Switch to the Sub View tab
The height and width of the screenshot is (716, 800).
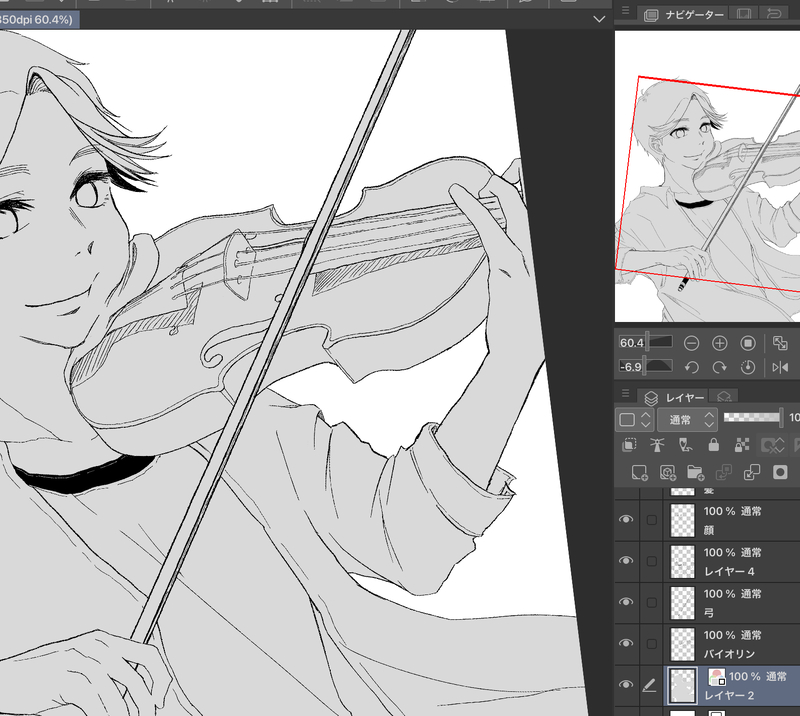[x=744, y=14]
